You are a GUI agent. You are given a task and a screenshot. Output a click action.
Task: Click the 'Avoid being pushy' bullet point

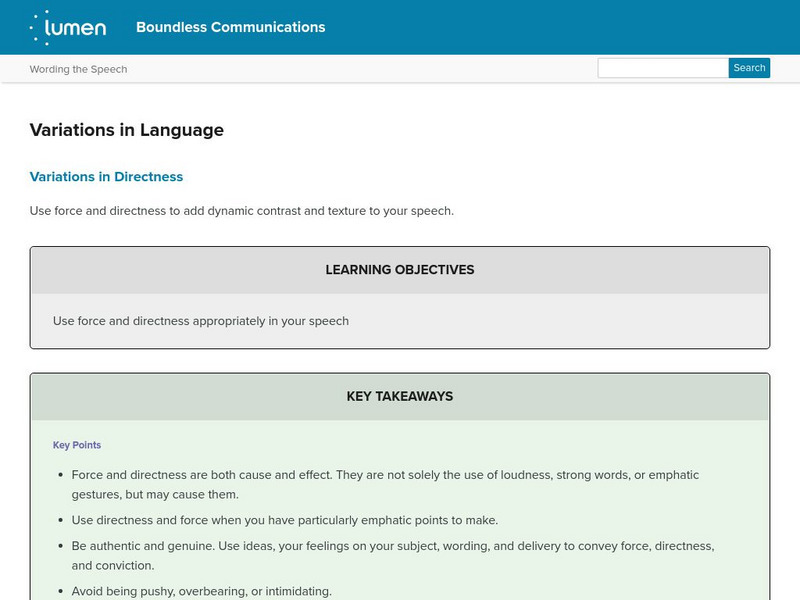[x=201, y=591]
